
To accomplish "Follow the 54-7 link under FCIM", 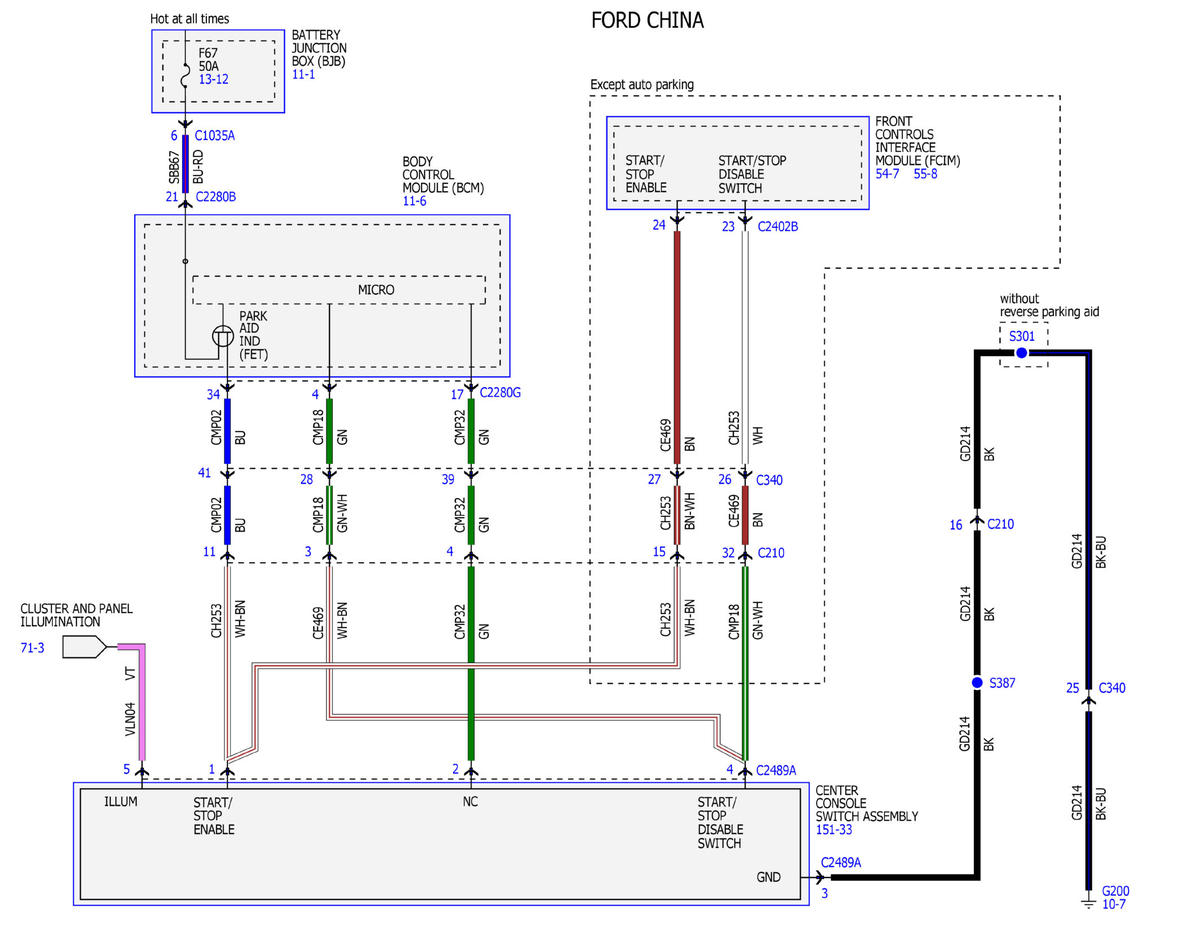I will click(x=888, y=173).
